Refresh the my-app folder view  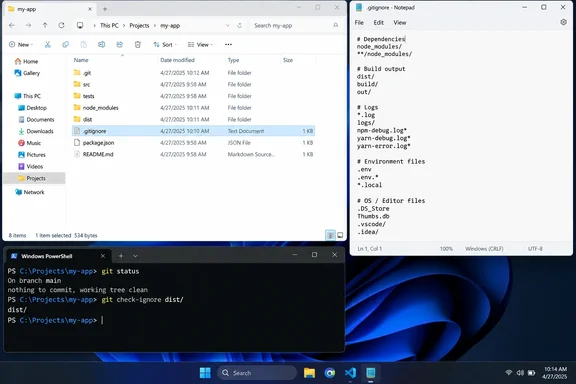(61, 25)
